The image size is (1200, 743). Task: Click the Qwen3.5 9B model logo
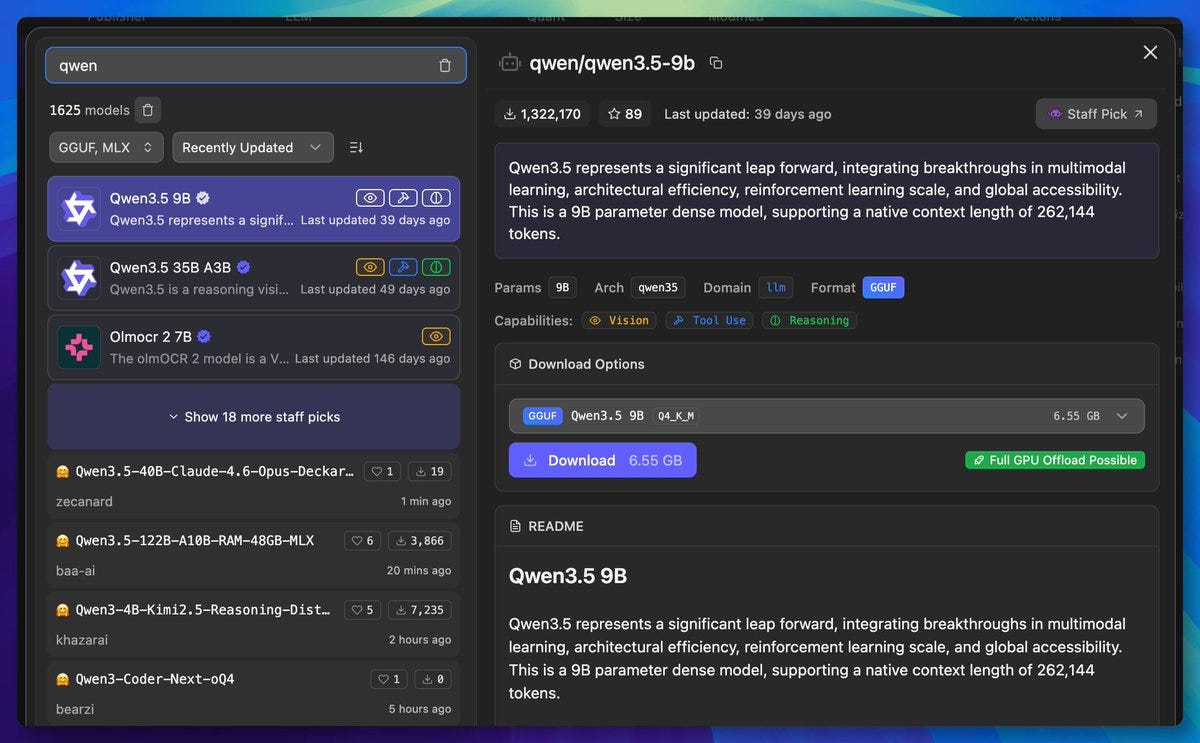[79, 209]
